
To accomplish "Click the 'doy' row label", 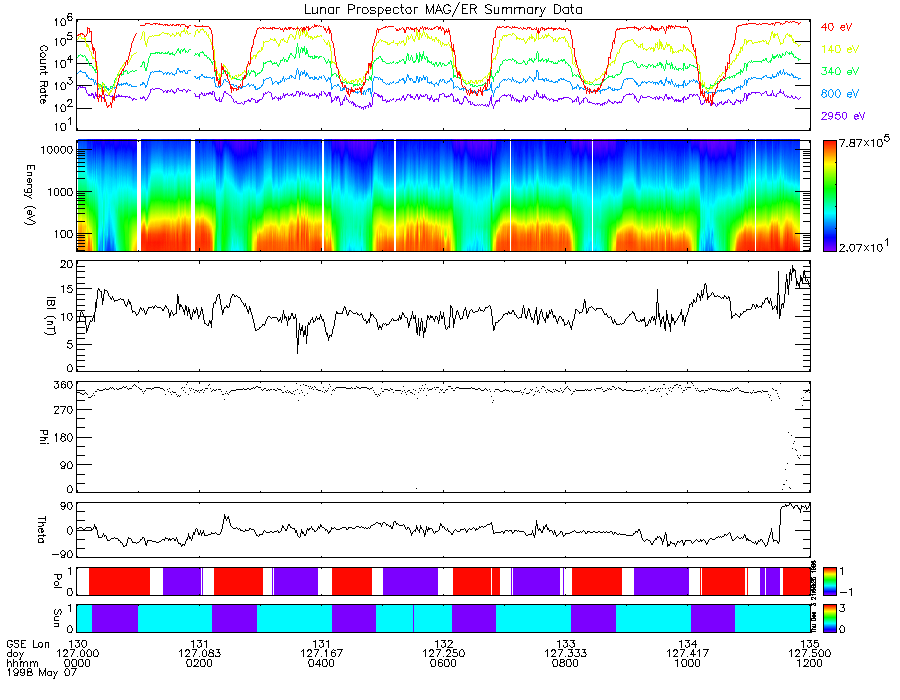I will 15,654.
